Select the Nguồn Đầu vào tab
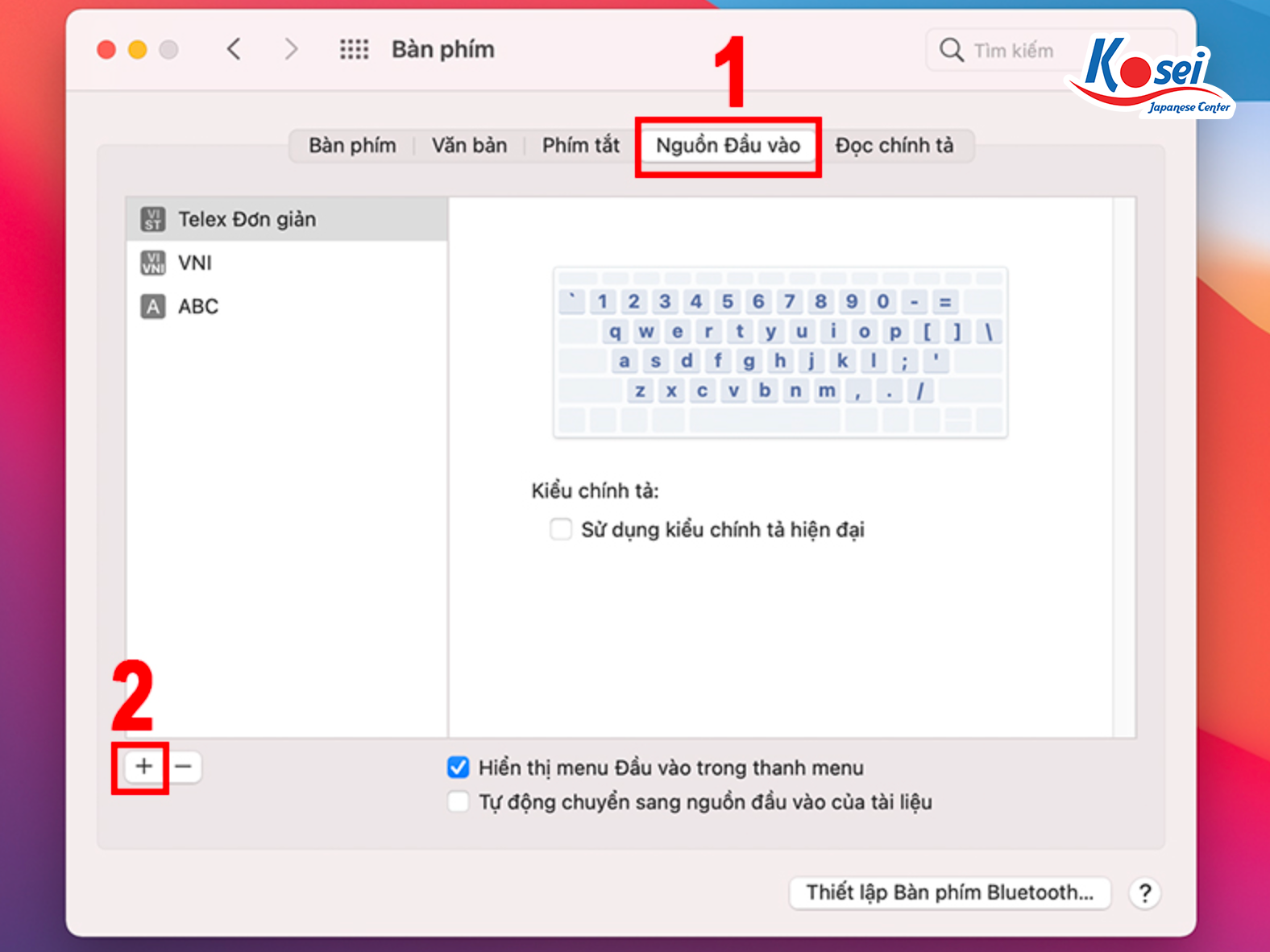 point(728,146)
